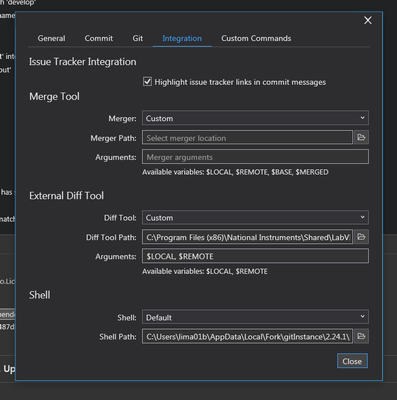The image size is (397, 400).
Task: Open the Shell dropdown
Action: click(x=255, y=317)
